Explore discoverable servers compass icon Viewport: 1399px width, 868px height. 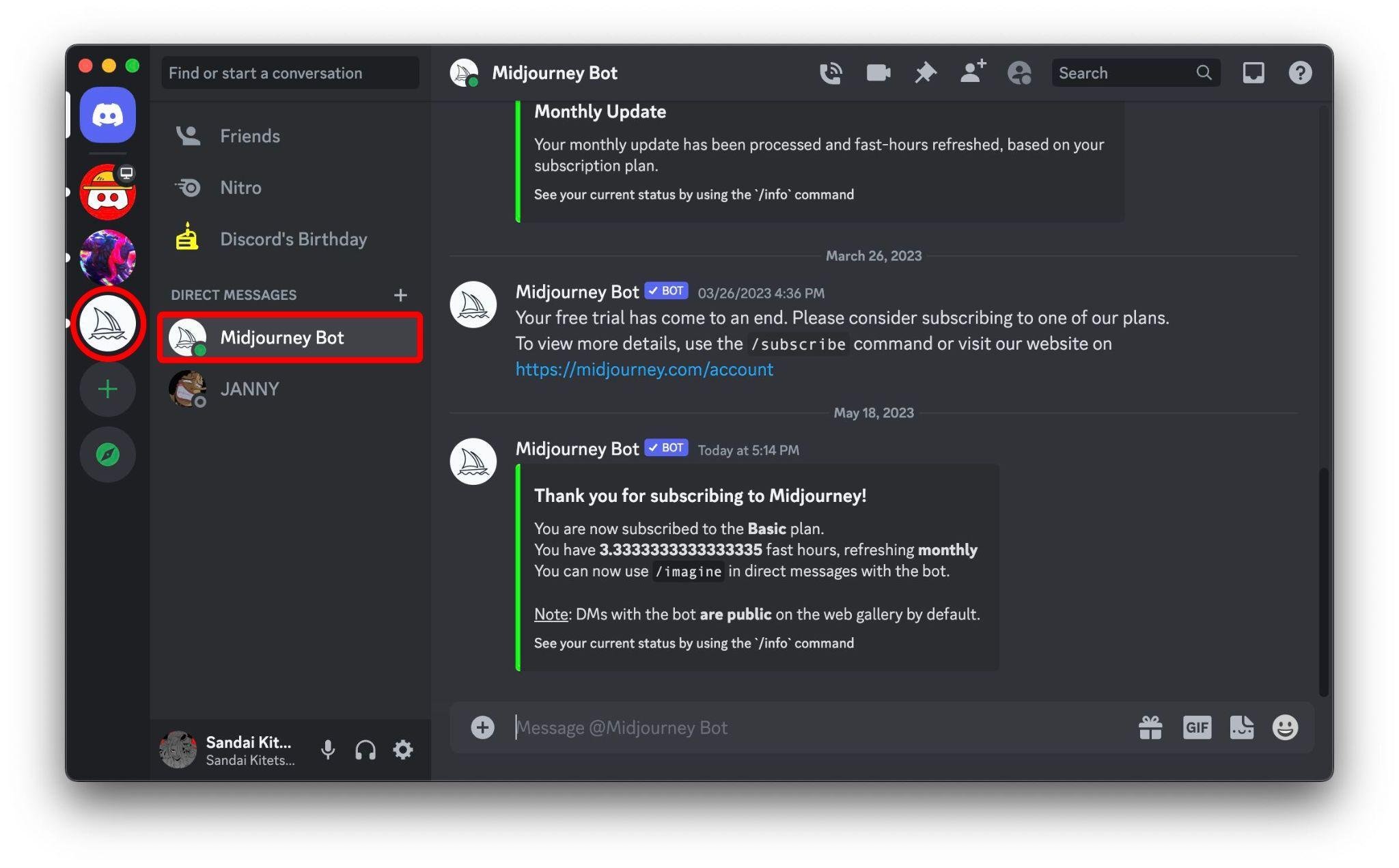pos(107,455)
